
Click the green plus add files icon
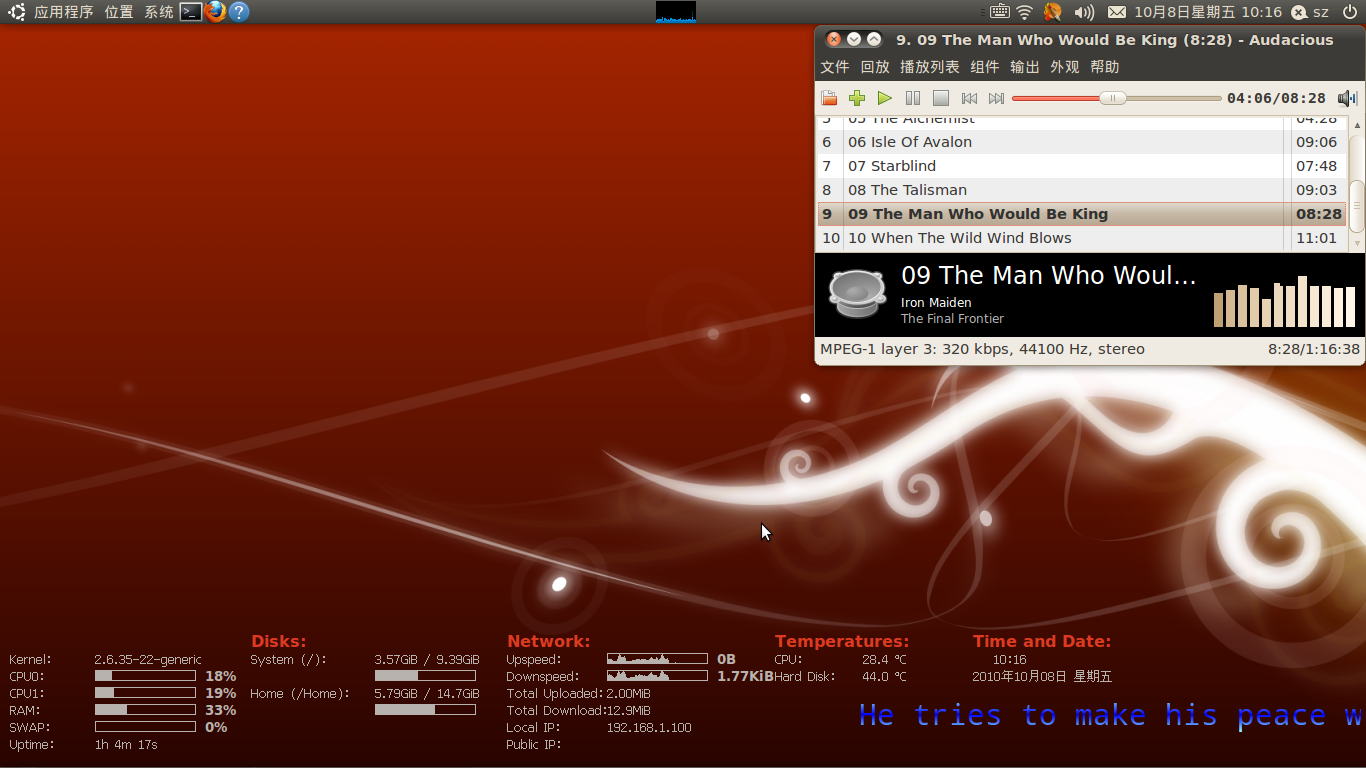(x=857, y=98)
